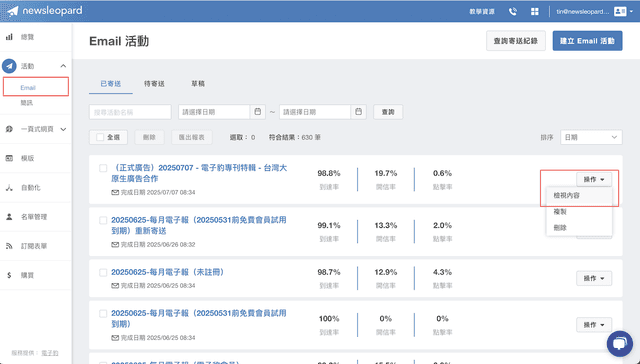
Task: Click the newsleopard paper plane logo
Action: [13, 11]
